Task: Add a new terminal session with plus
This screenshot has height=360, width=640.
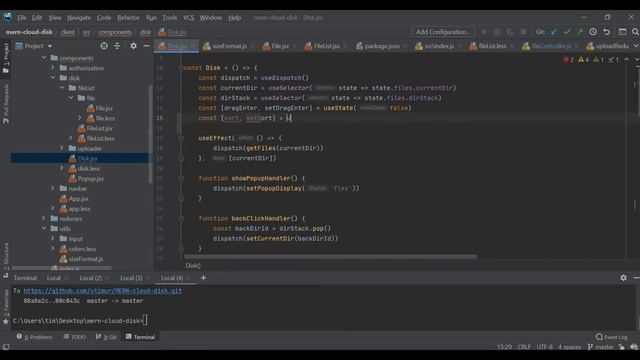Action: (203, 278)
